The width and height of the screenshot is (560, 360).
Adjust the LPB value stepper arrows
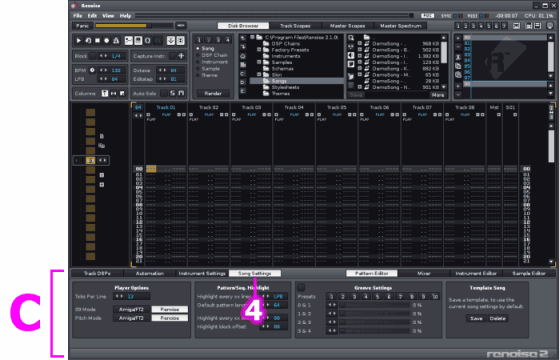pyautogui.click(x=103, y=79)
